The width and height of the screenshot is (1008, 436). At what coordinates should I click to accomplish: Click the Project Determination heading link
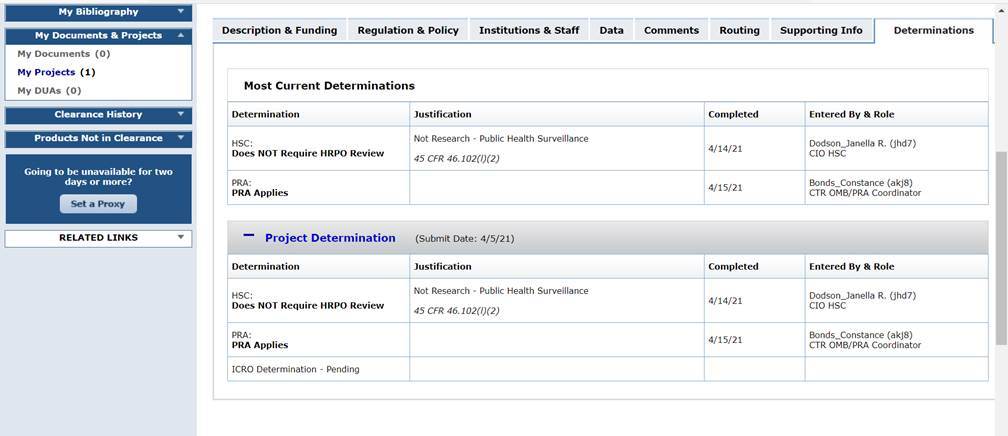[x=330, y=238]
